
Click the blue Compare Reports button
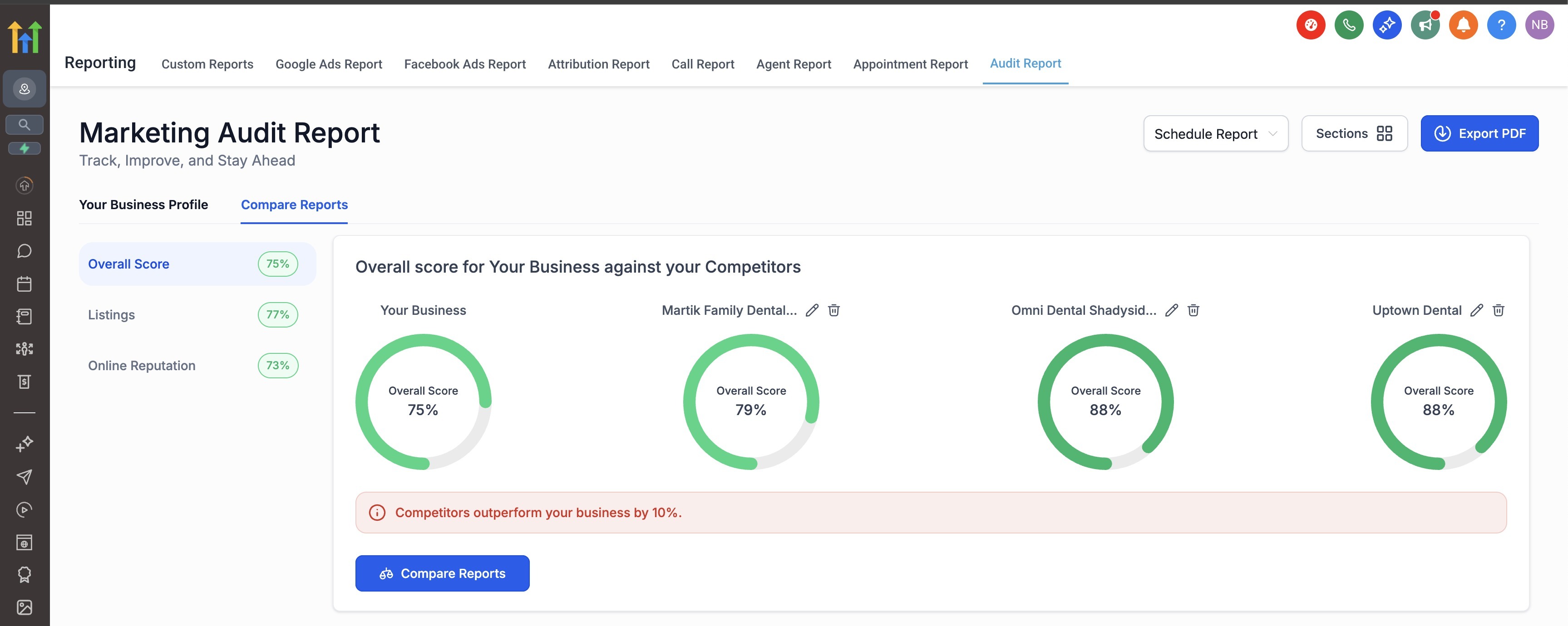pyautogui.click(x=442, y=573)
